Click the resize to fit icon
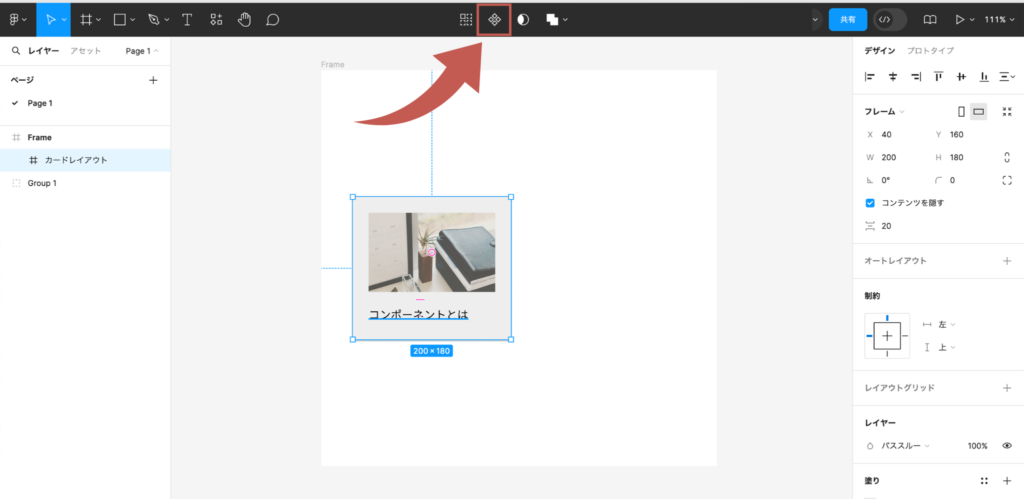The width and height of the screenshot is (1024, 499). (x=1006, y=112)
